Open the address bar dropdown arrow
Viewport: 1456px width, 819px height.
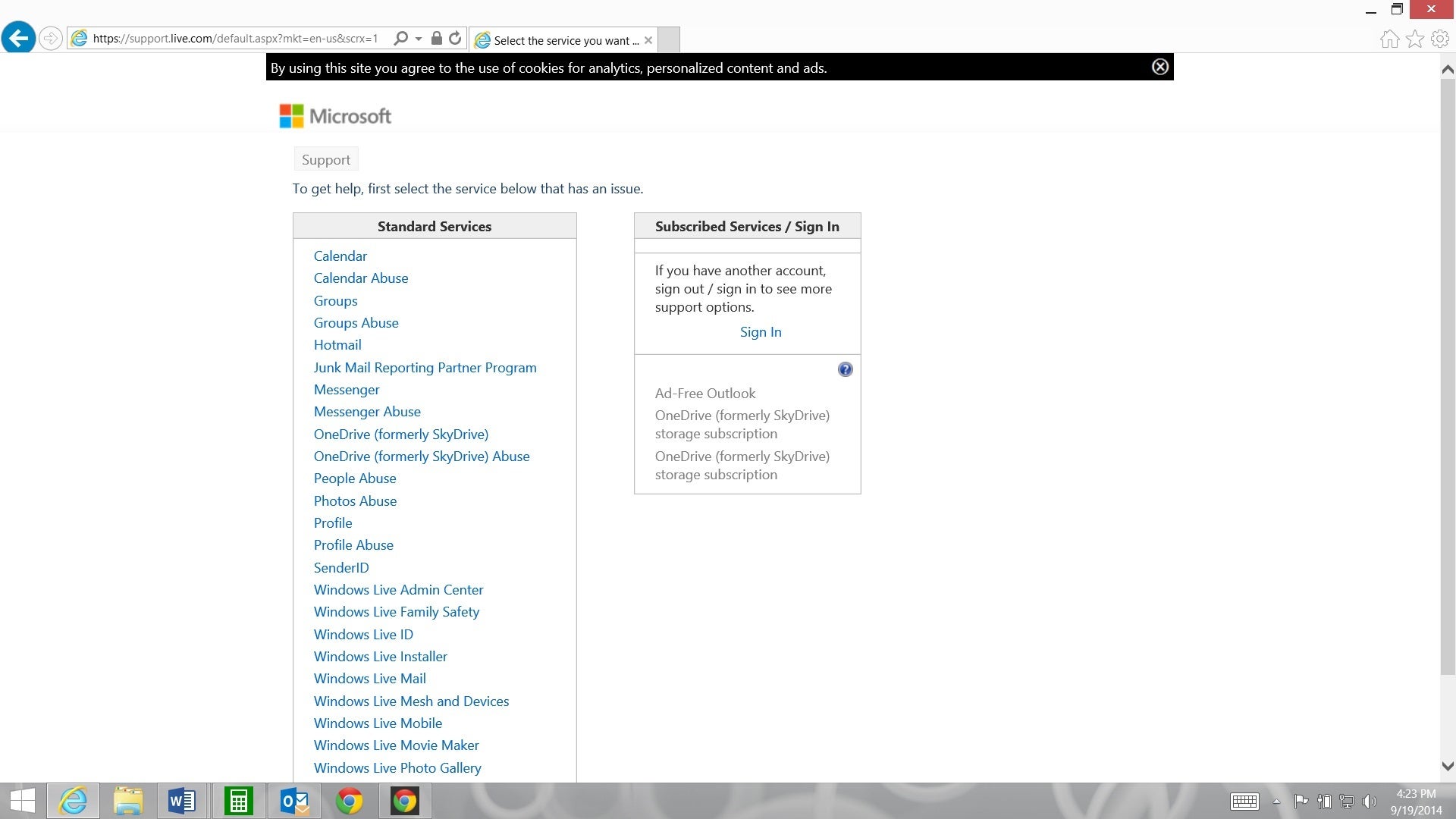[419, 39]
